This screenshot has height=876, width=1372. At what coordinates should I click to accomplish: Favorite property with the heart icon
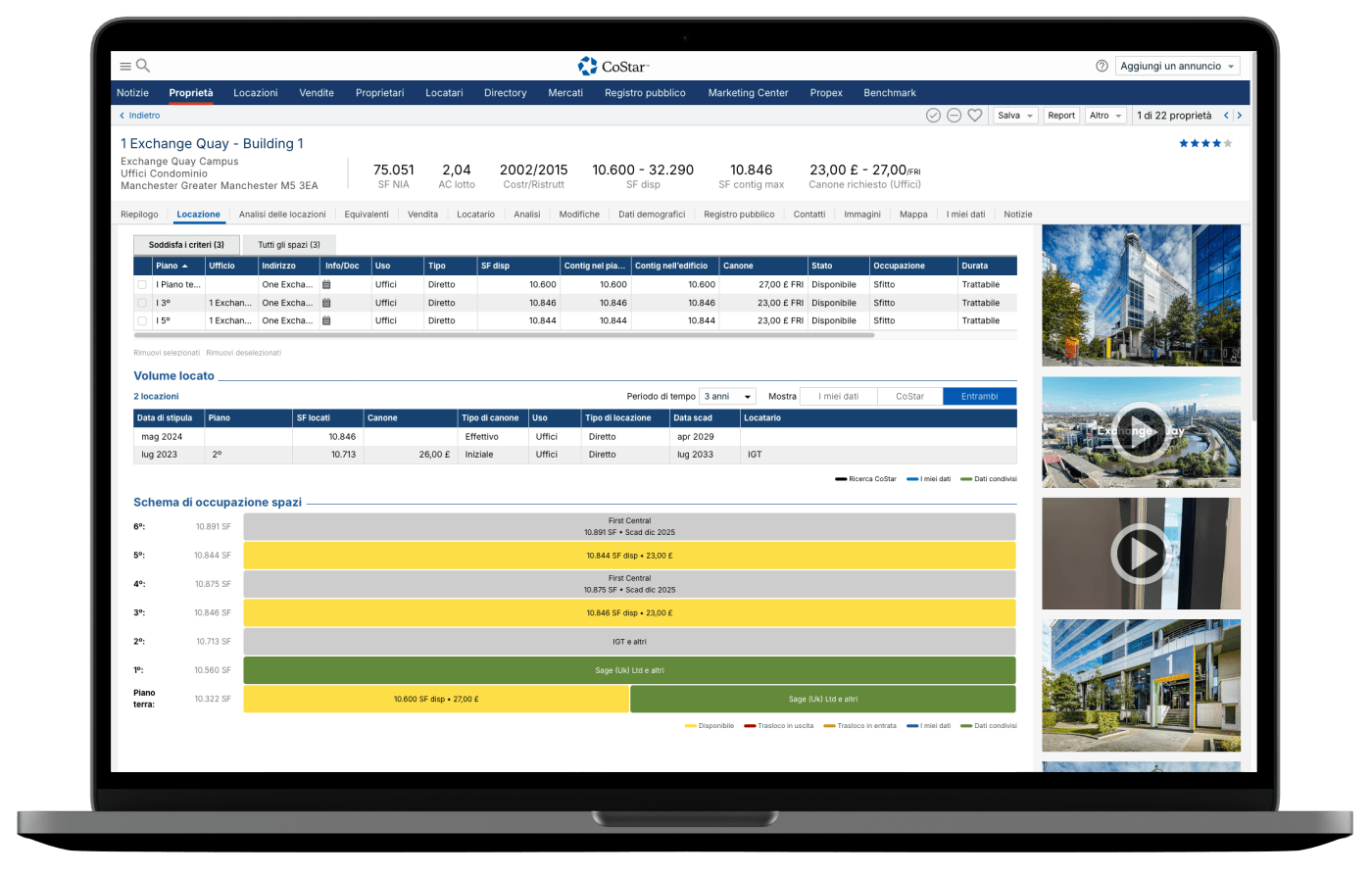click(x=975, y=116)
